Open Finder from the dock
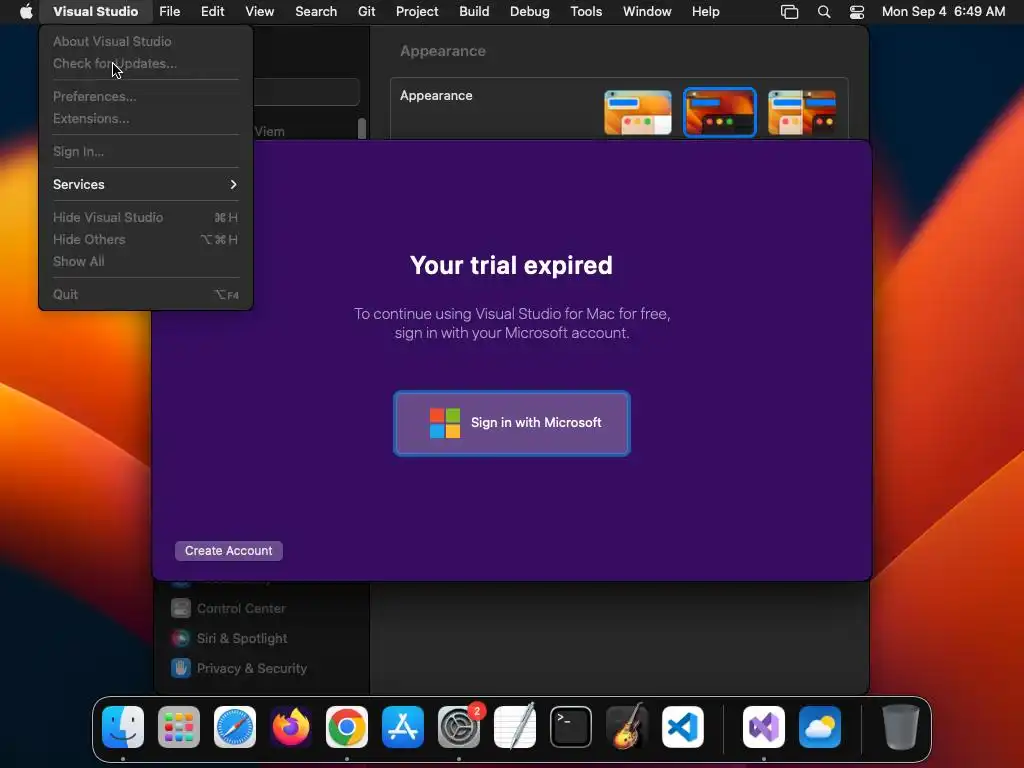Screen dimensions: 1024x768 (x=123, y=727)
